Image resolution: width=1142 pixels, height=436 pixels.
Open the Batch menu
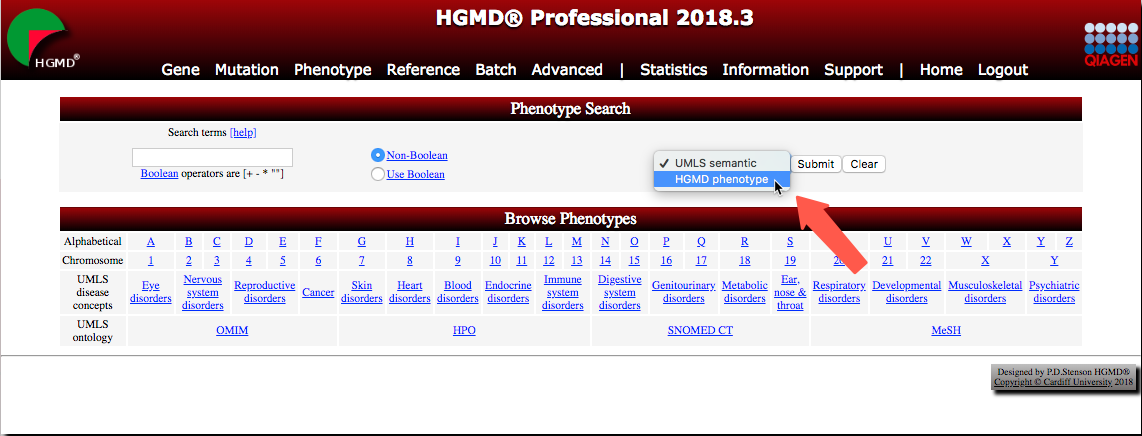point(496,70)
